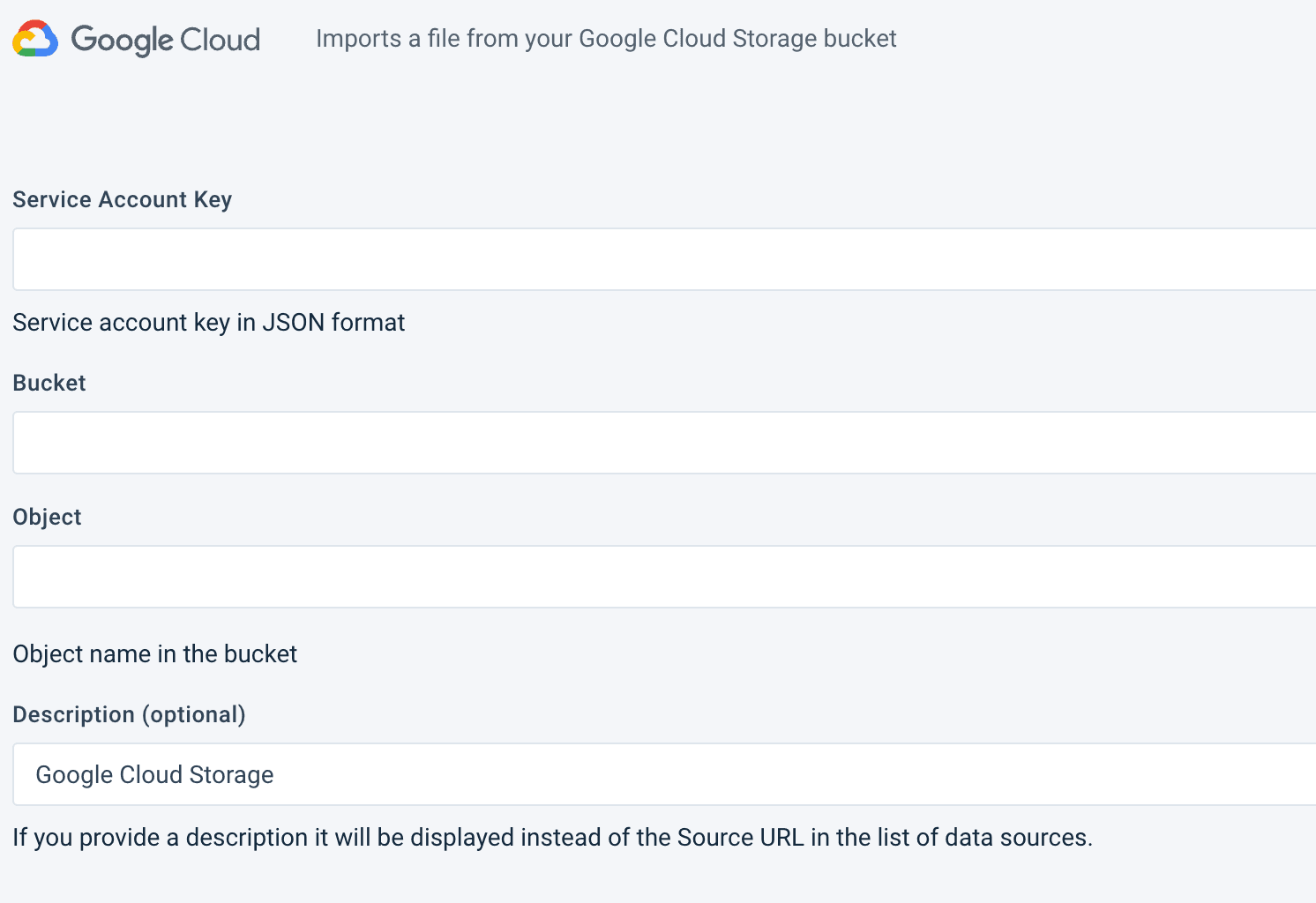Viewport: 1316px width, 903px height.
Task: Click the "Description (optional)" label
Action: [129, 714]
